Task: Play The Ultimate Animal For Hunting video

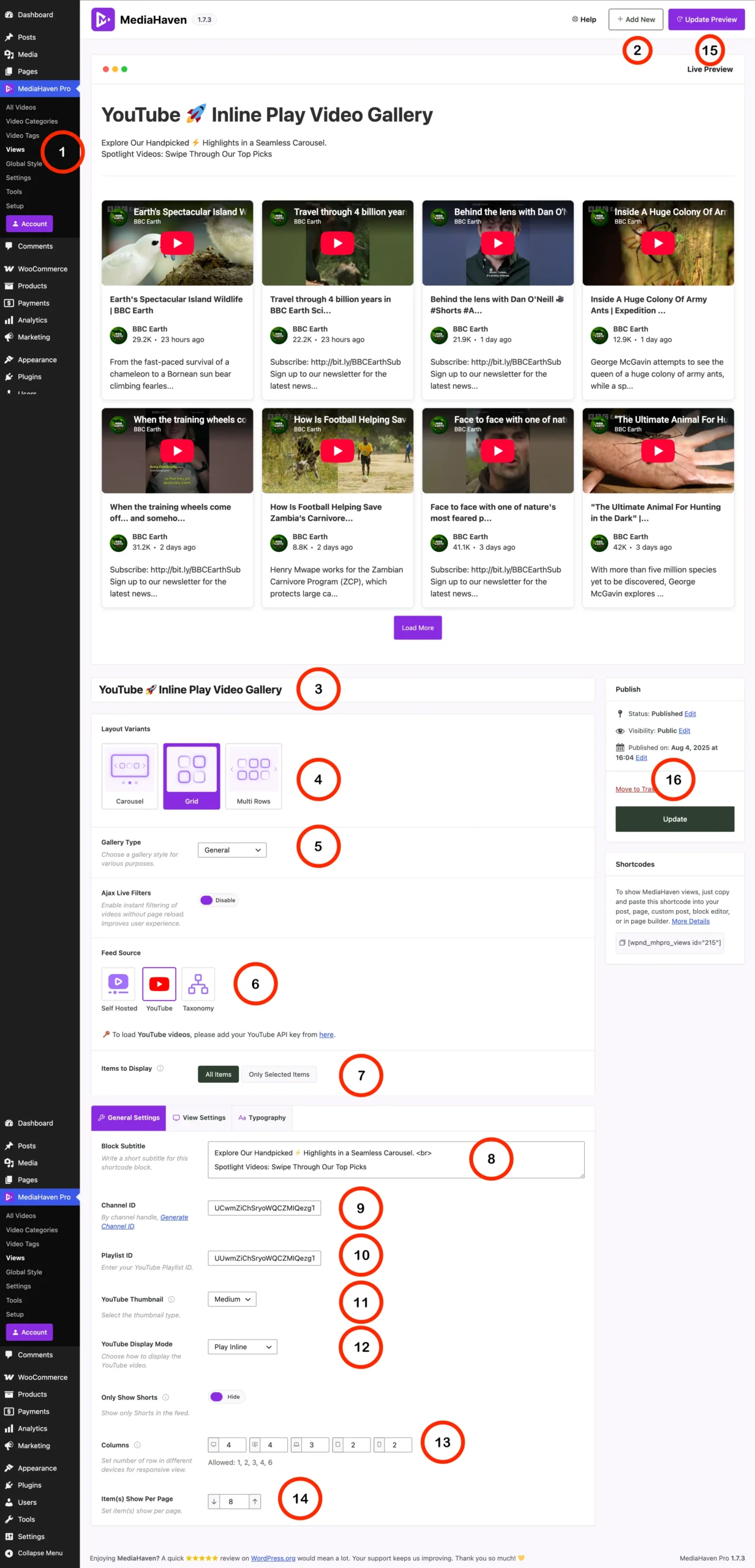Action: (658, 451)
